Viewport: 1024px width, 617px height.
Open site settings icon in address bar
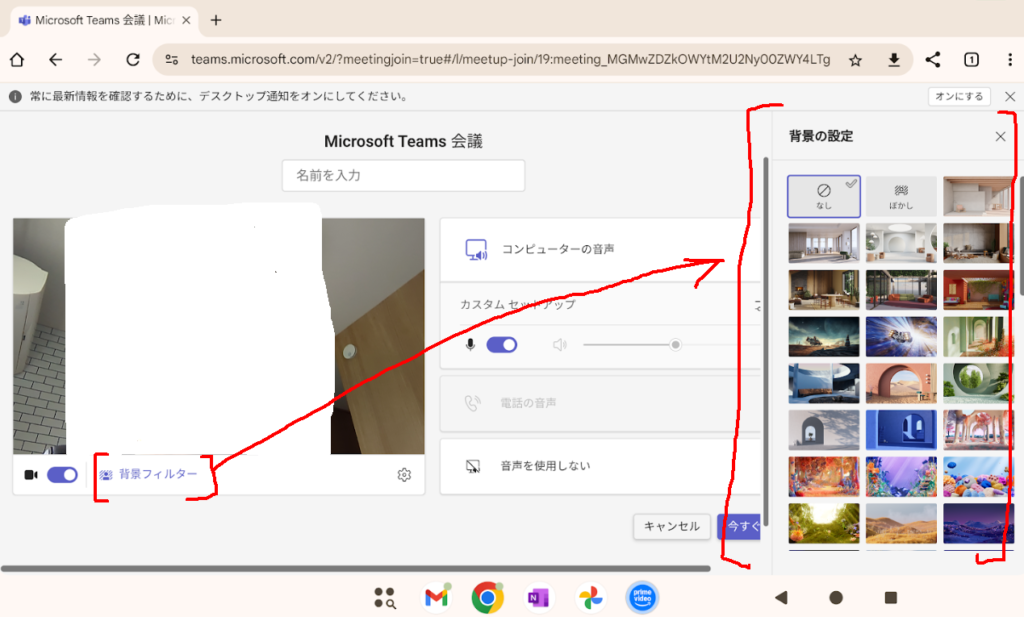coord(172,59)
